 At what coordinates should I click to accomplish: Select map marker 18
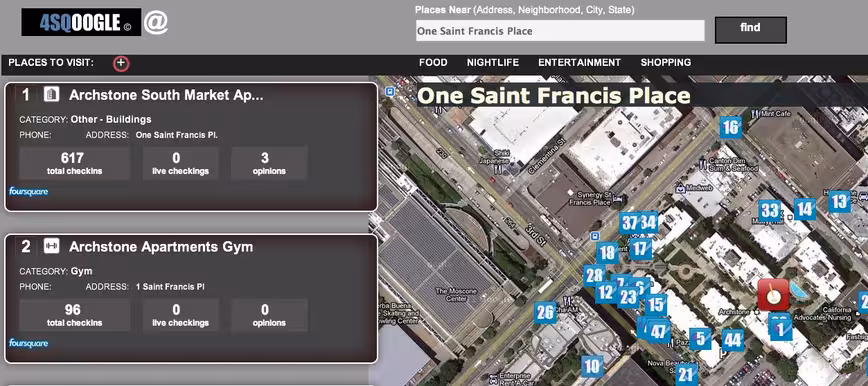(x=607, y=253)
